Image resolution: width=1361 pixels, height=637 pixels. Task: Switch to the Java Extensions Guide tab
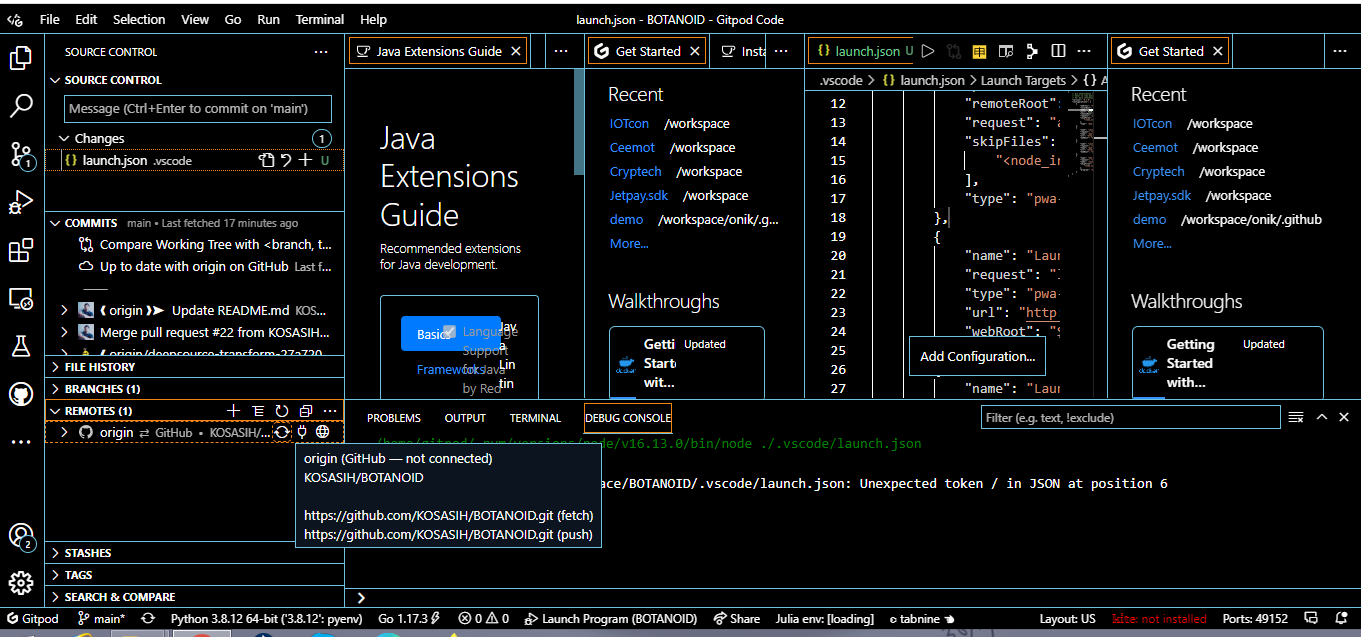(438, 51)
